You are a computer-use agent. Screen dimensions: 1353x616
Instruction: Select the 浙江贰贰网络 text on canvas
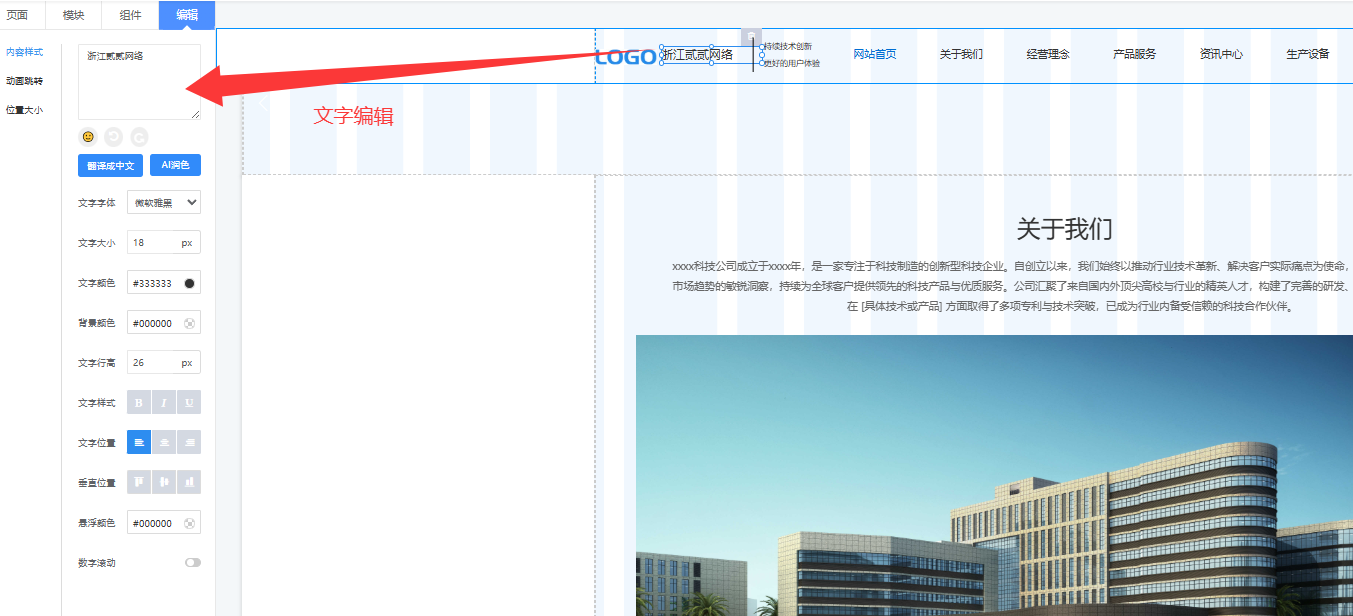point(698,55)
